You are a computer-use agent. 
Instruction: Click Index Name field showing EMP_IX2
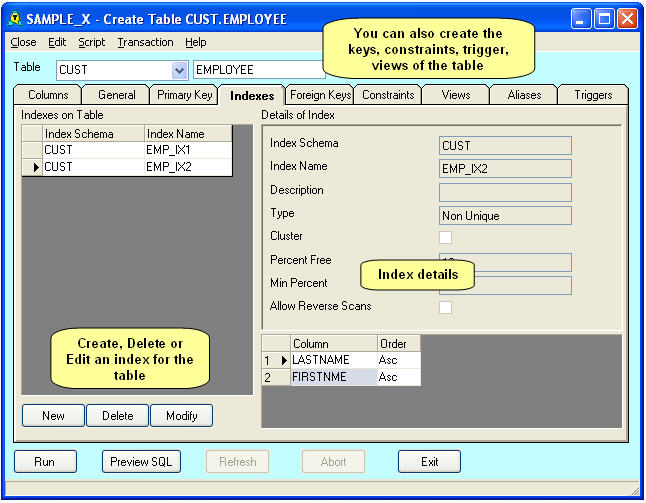pyautogui.click(x=505, y=168)
